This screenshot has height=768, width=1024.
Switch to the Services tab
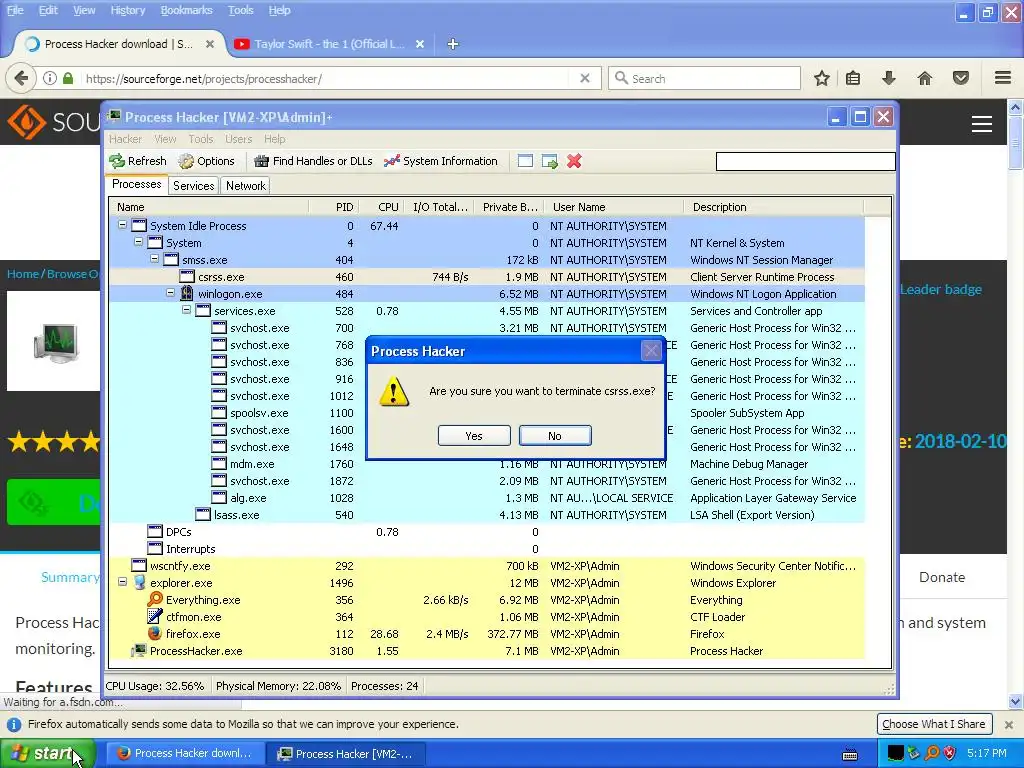[x=193, y=185]
